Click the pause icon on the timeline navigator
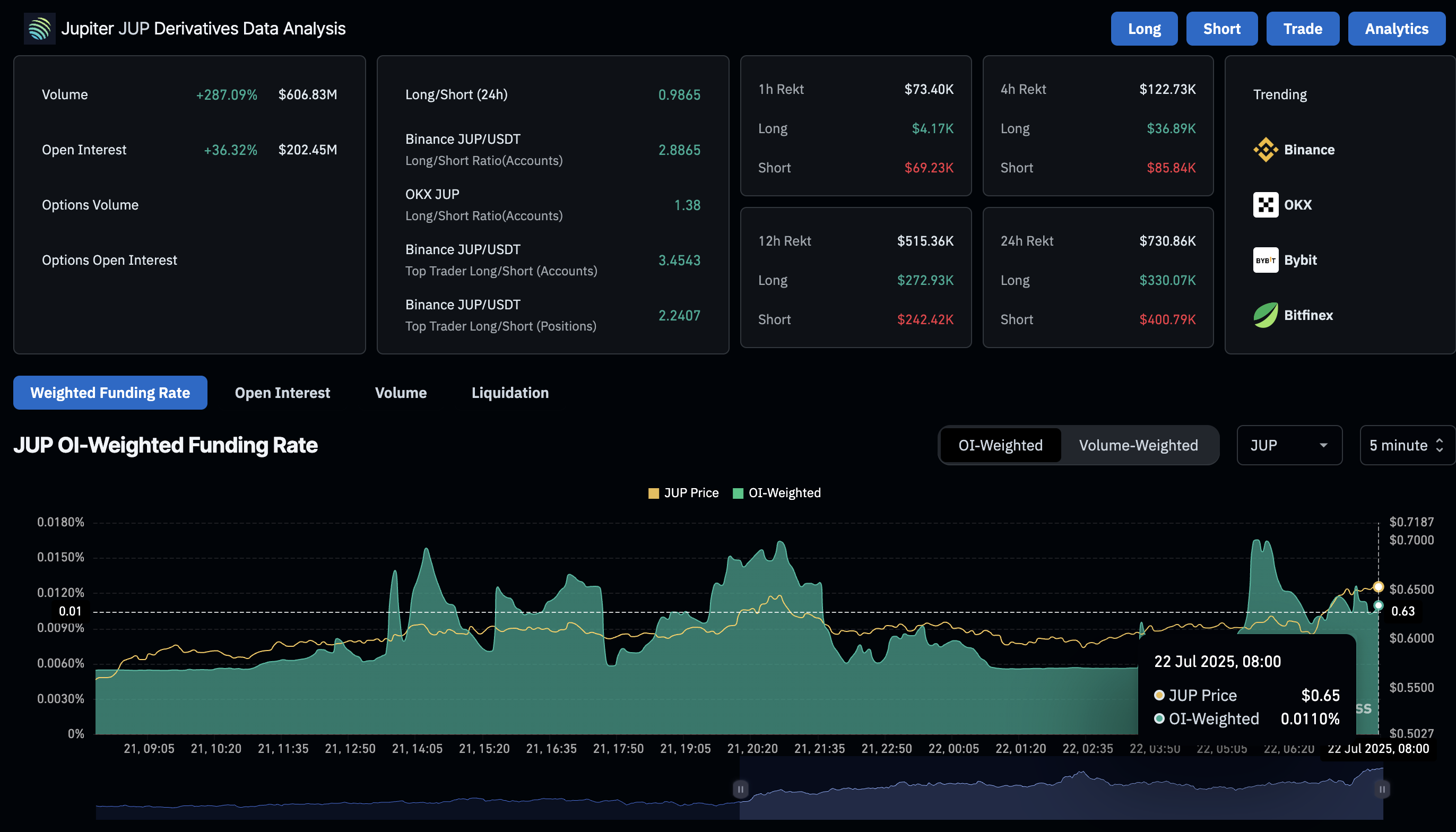 pos(740,788)
